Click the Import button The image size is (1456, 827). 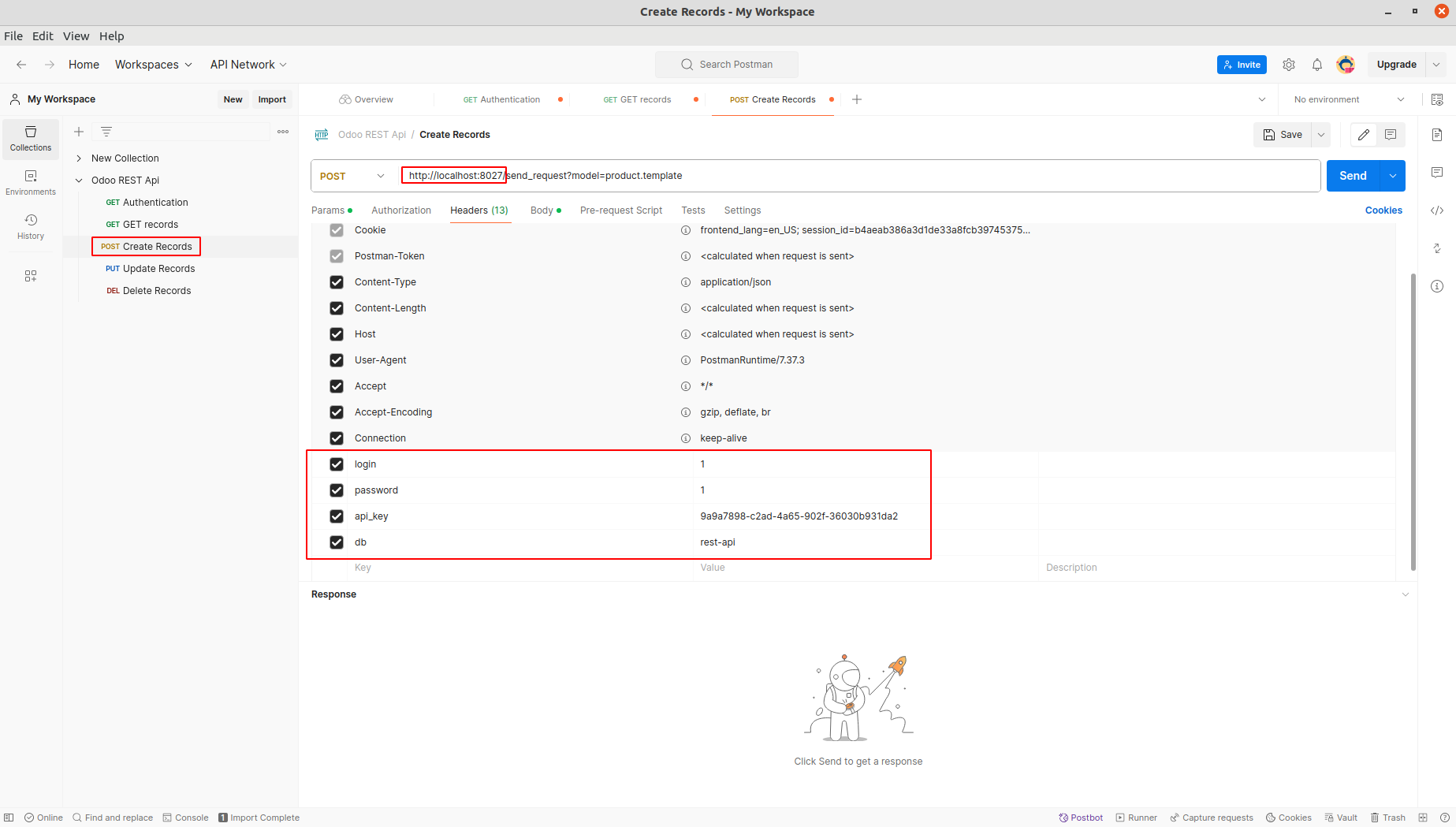point(272,99)
